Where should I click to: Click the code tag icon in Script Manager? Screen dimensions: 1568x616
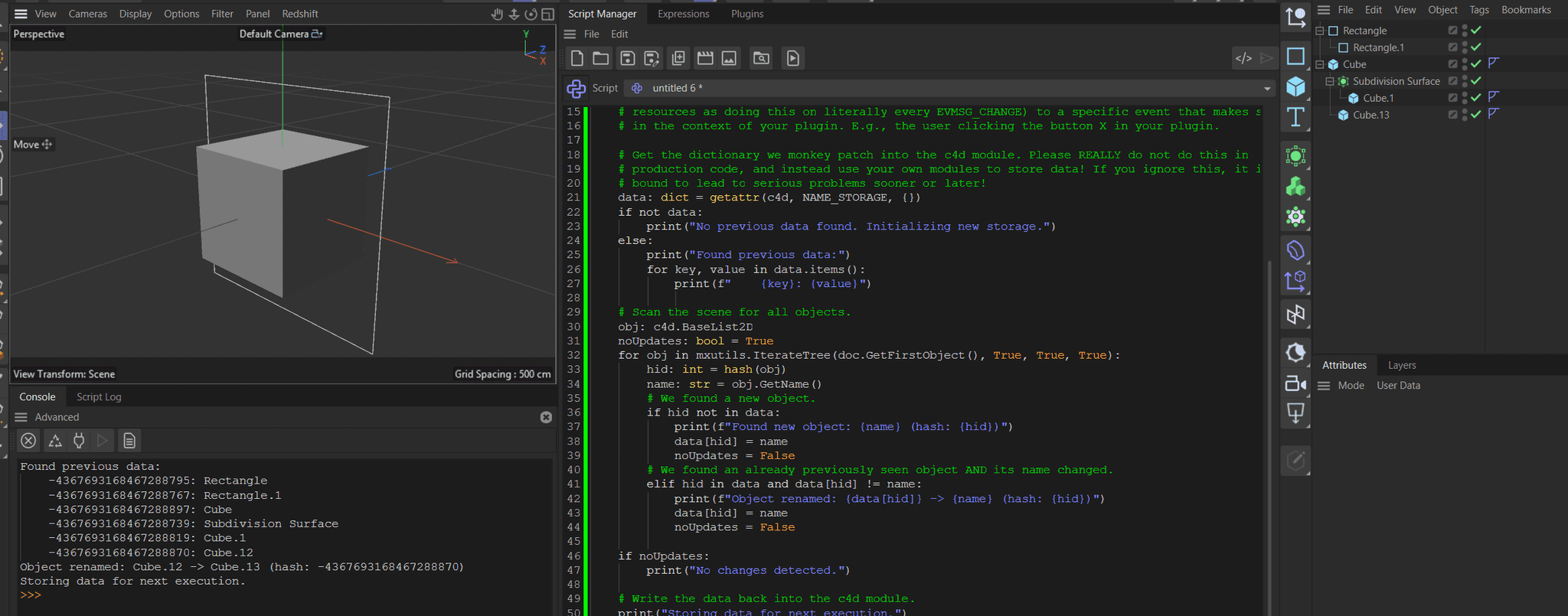[x=1244, y=58]
